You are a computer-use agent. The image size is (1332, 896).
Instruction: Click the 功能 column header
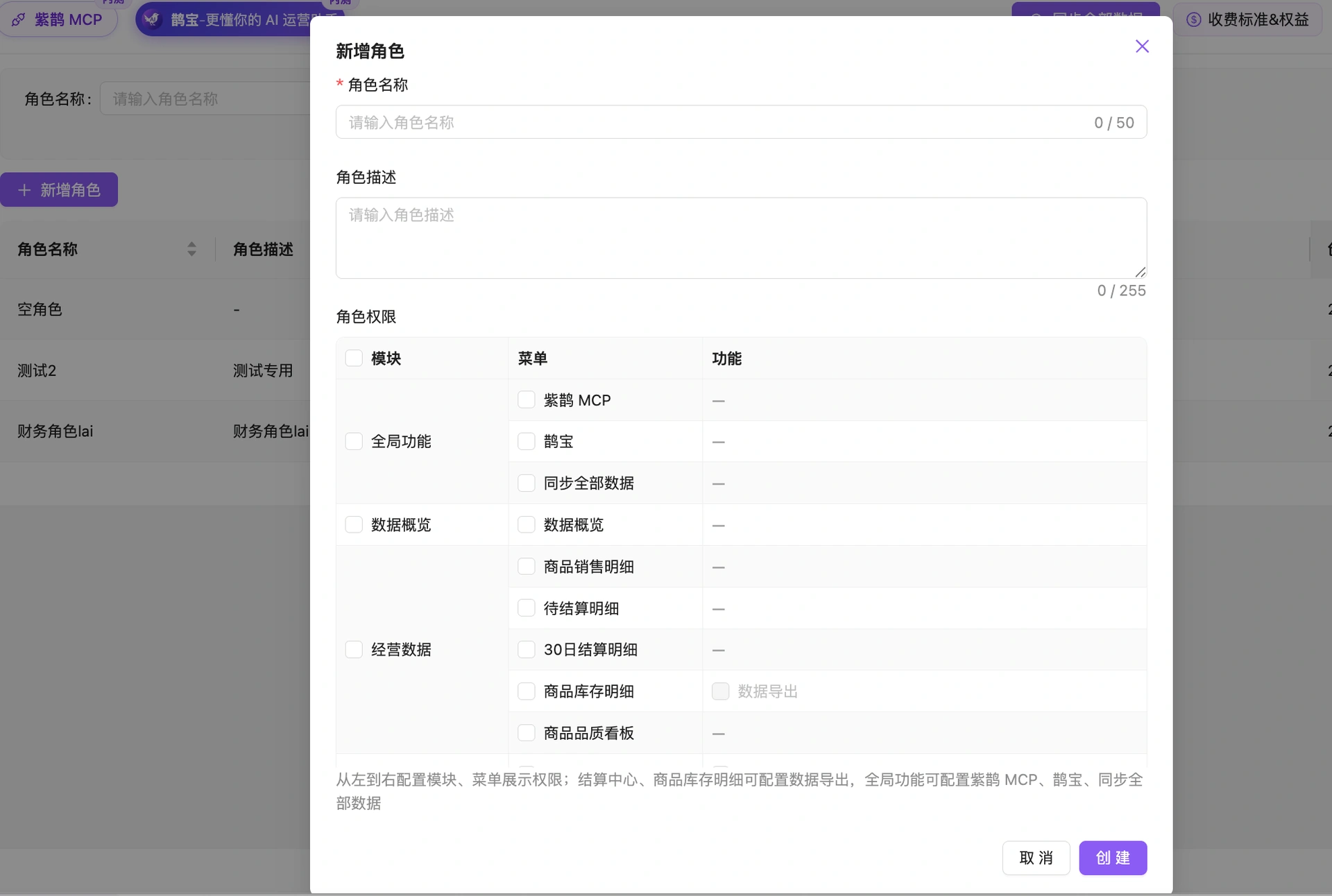click(727, 358)
